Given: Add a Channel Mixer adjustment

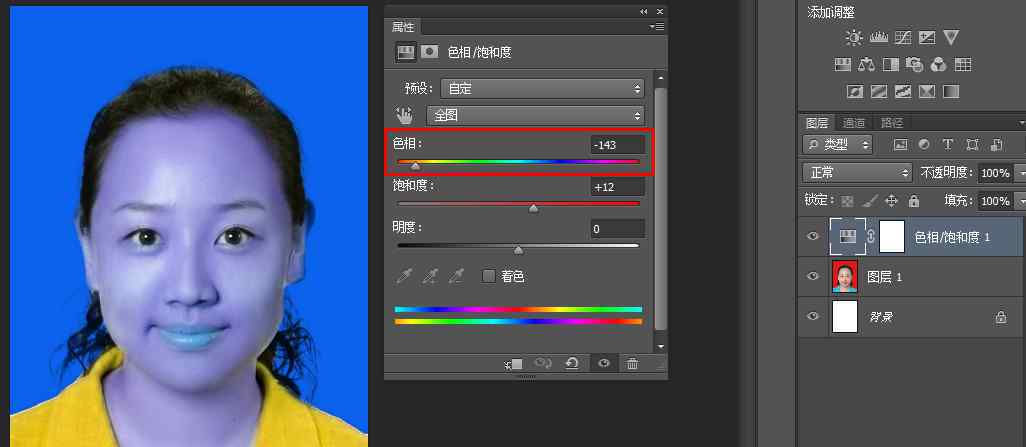Looking at the screenshot, I should [938, 64].
